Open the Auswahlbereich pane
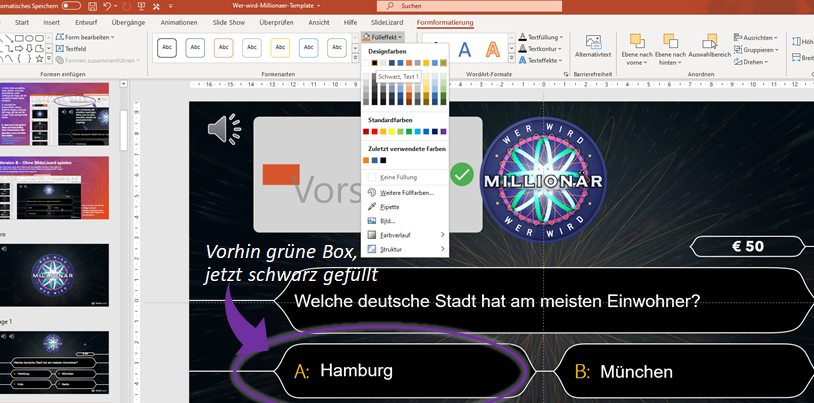 [x=709, y=46]
